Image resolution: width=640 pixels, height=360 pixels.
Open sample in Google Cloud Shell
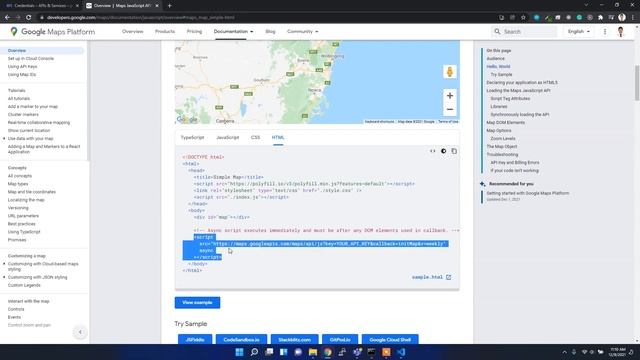pyautogui.click(x=390, y=340)
